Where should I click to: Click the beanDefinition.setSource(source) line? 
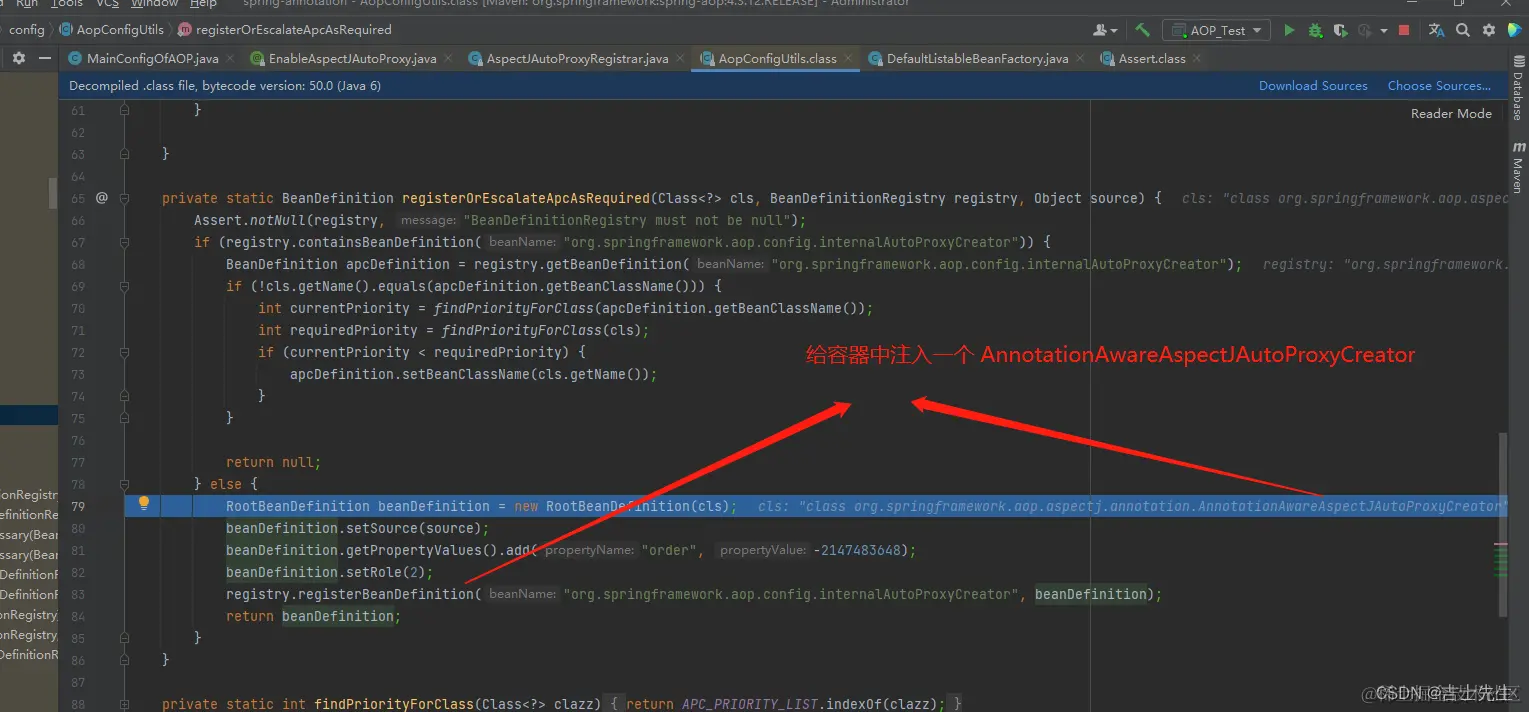click(357, 528)
